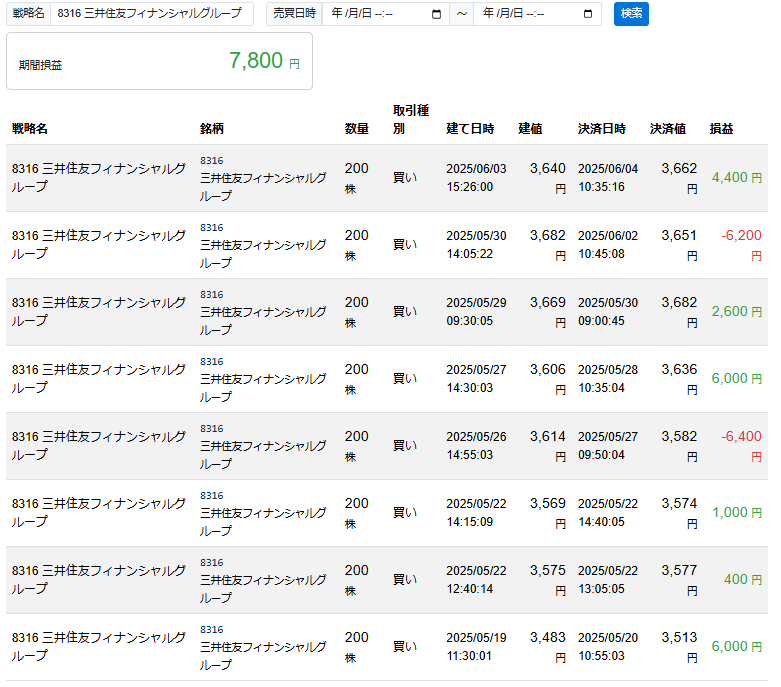Click the 4,400 円 profit value

[x=737, y=177]
